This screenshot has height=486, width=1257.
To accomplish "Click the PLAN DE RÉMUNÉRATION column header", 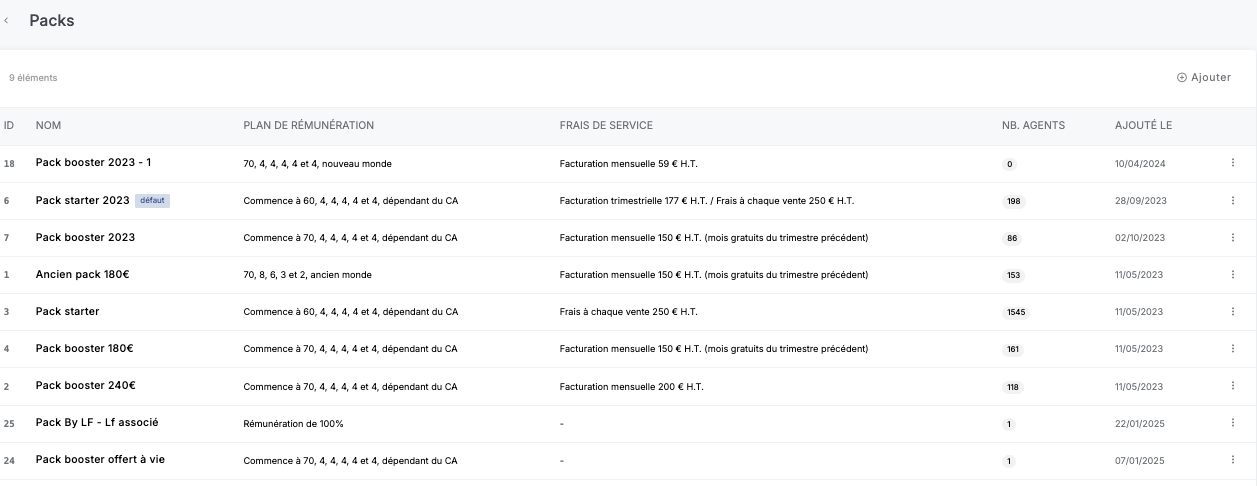I will click(x=308, y=126).
